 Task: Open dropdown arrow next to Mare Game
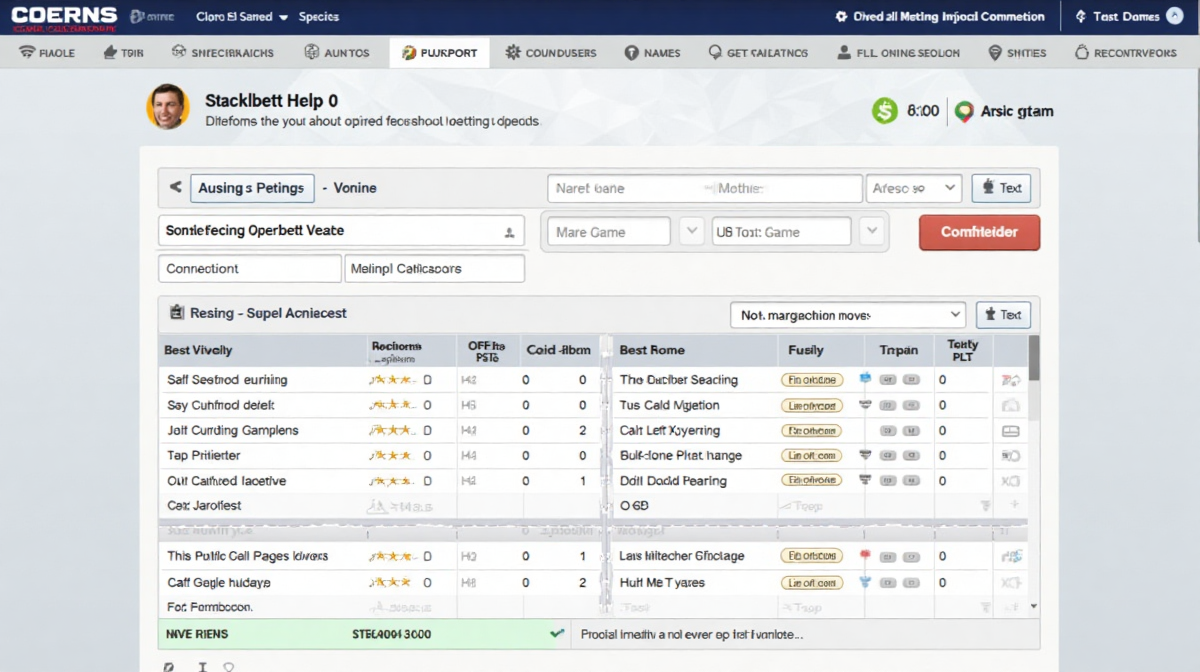point(691,231)
